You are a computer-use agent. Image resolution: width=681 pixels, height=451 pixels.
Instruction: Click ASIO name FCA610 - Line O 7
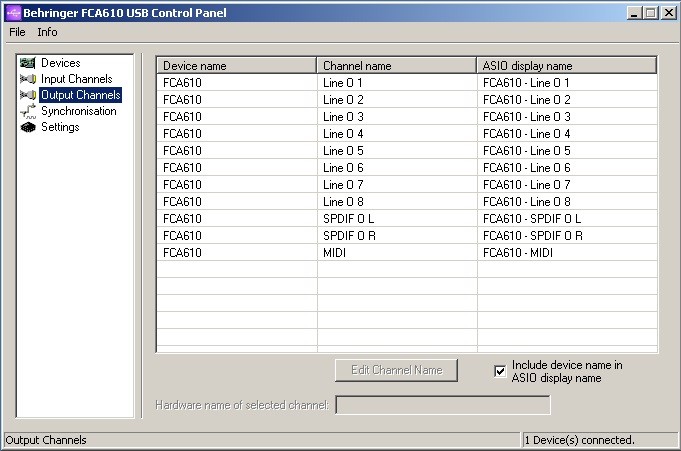567,184
